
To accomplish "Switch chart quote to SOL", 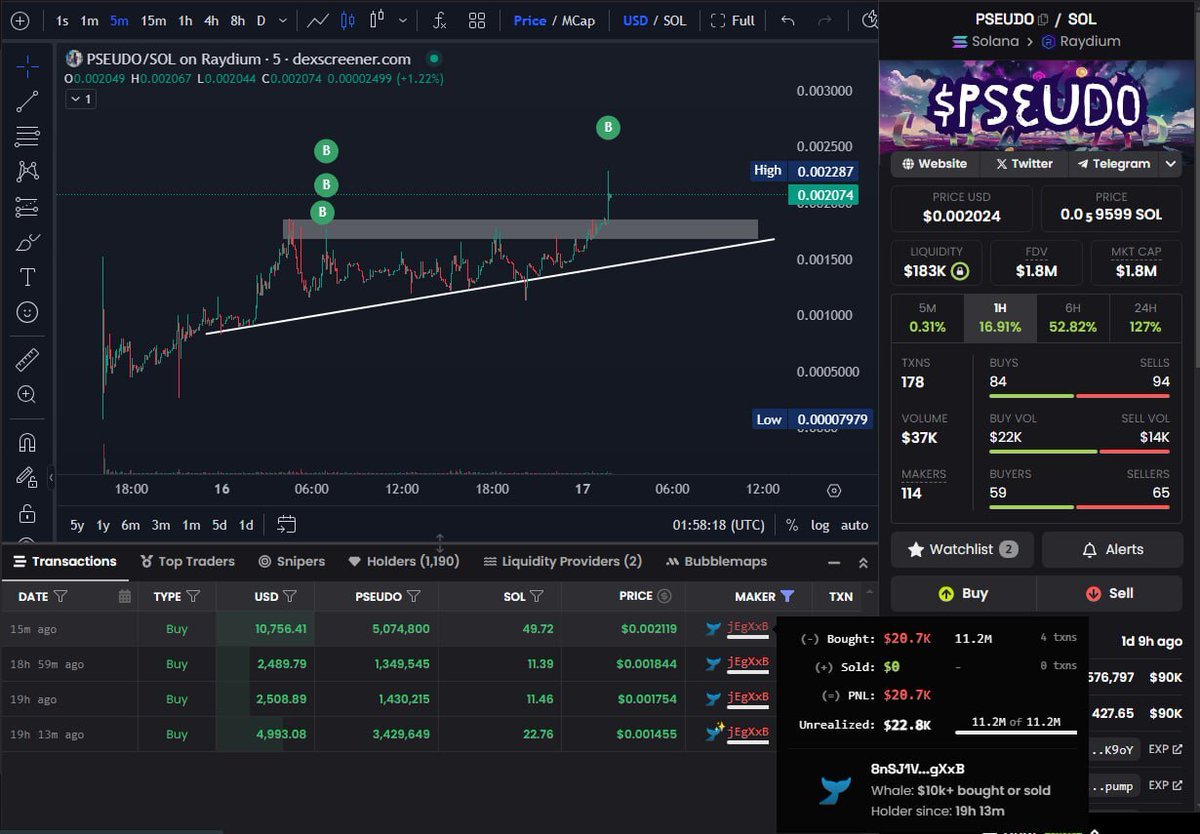I will (674, 20).
